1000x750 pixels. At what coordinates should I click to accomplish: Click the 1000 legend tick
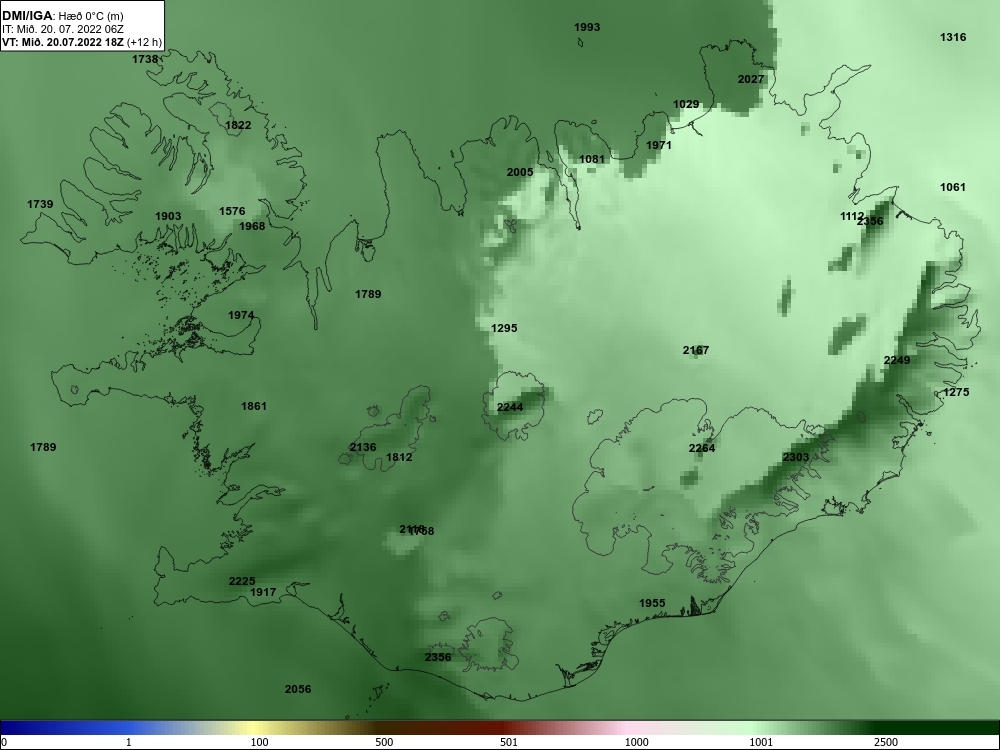636,742
